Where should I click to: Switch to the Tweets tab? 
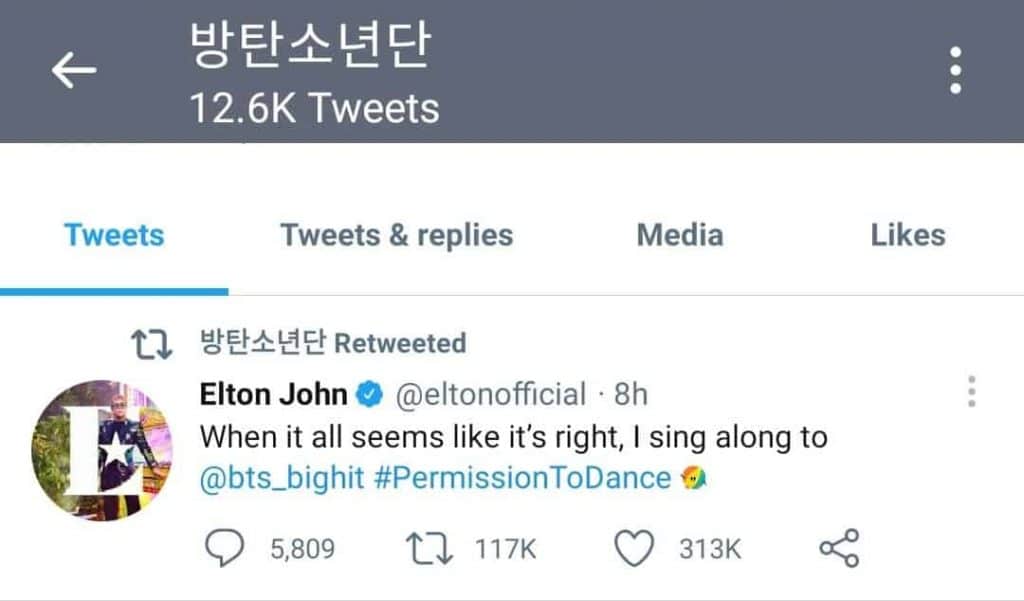pos(114,235)
